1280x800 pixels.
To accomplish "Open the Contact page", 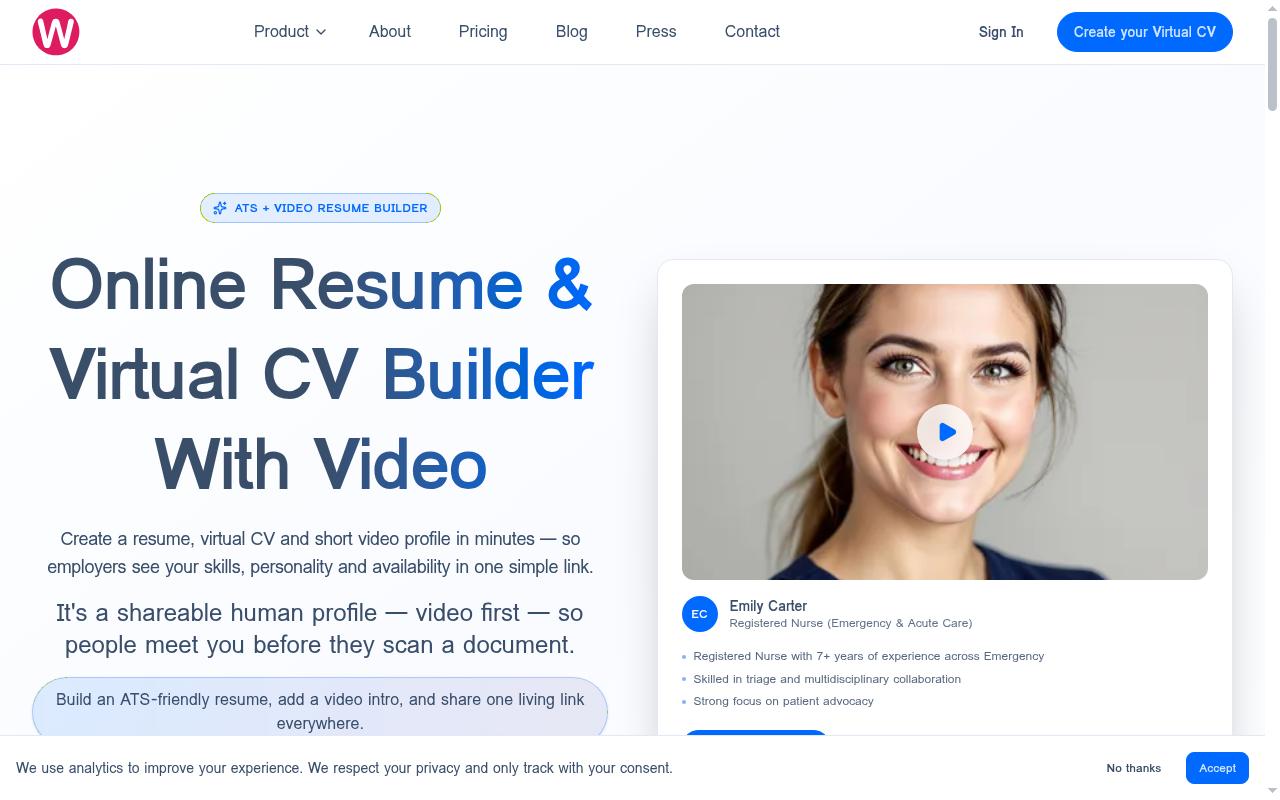I will click(752, 32).
